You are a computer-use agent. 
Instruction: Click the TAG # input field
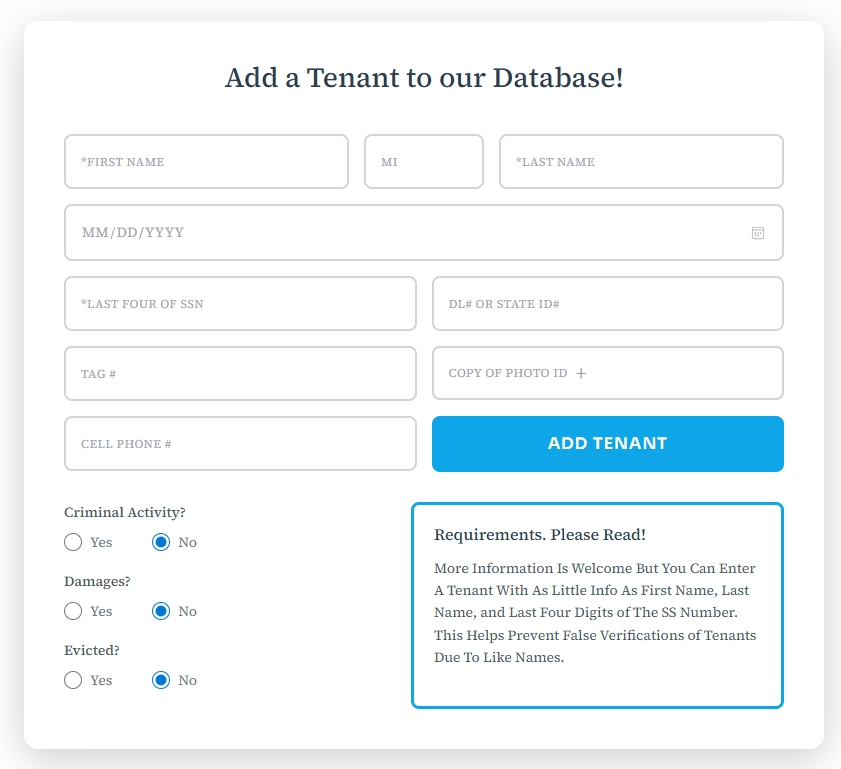point(240,373)
